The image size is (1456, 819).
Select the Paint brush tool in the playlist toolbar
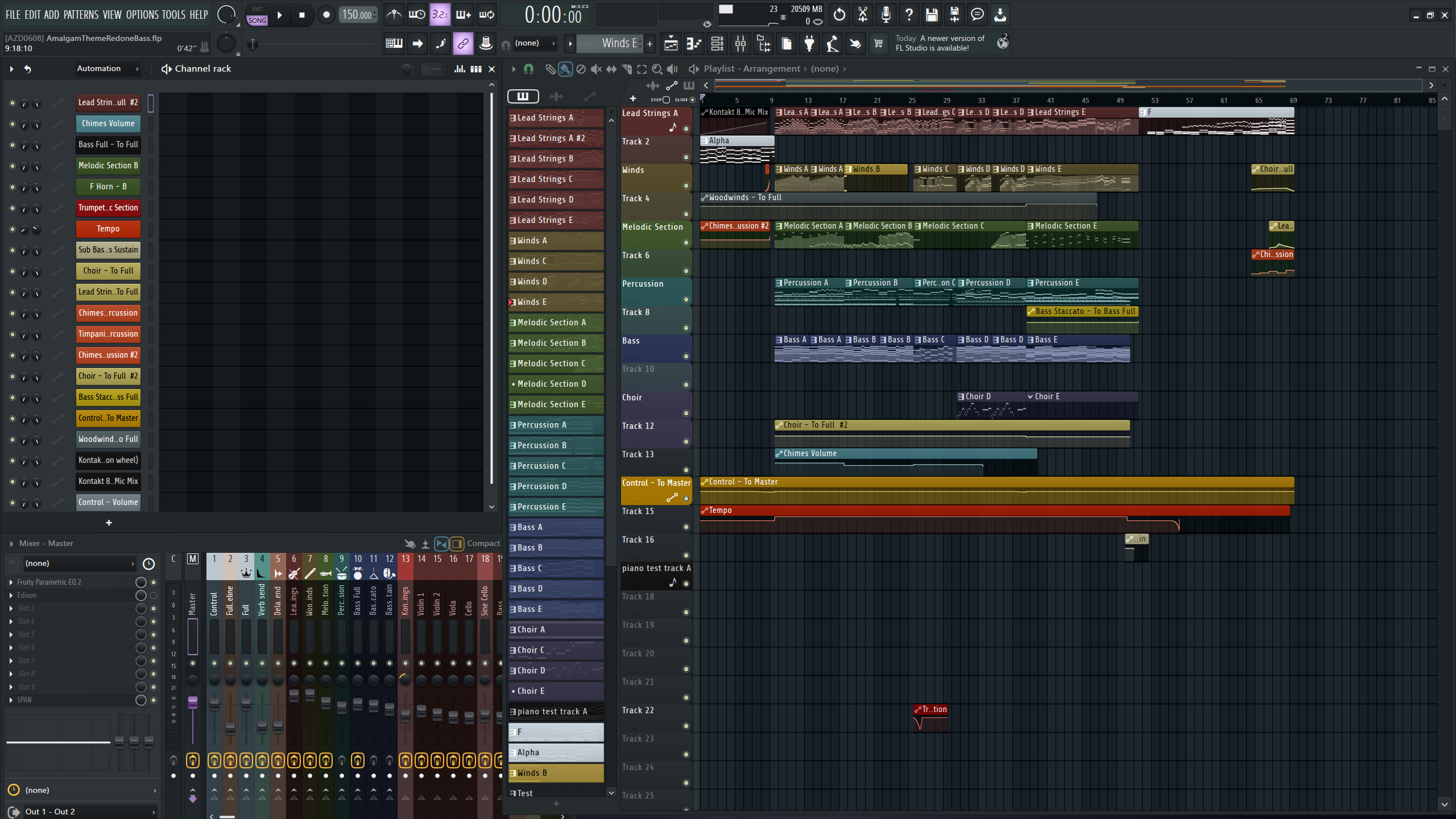click(564, 69)
